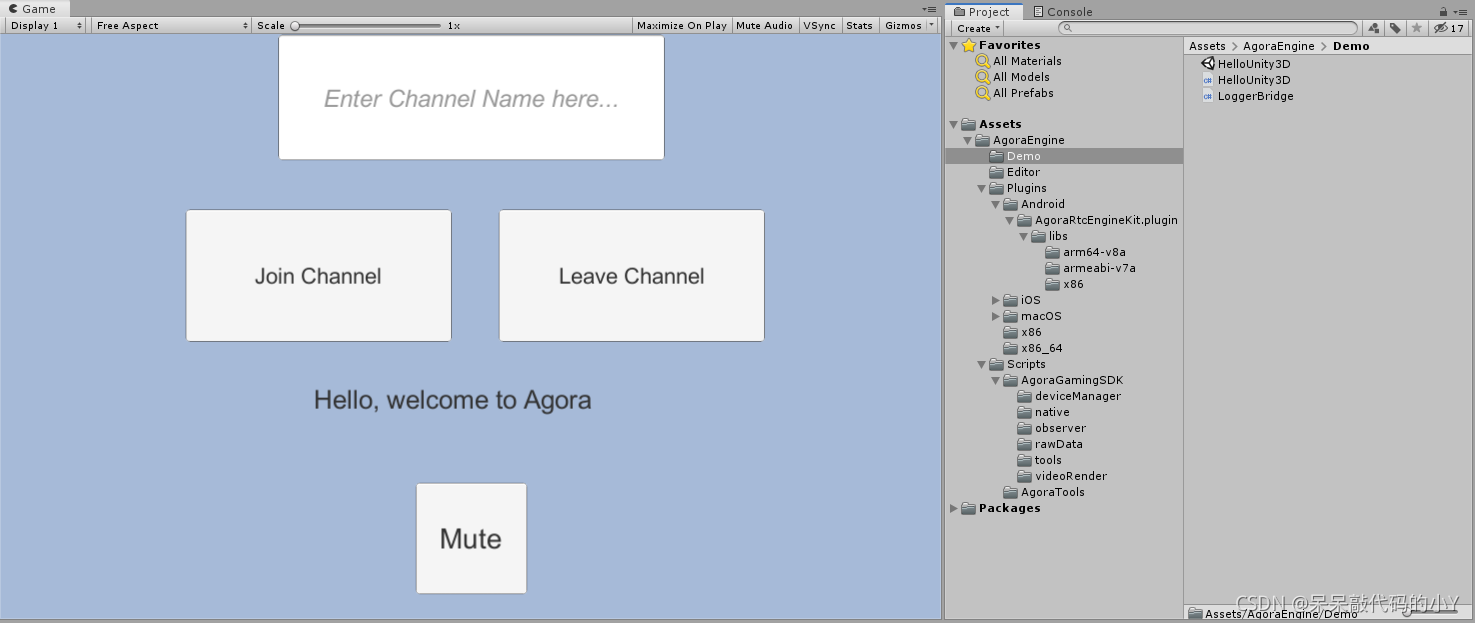Toggle Maximize On Play
The width and height of the screenshot is (1475, 623).
tap(682, 26)
